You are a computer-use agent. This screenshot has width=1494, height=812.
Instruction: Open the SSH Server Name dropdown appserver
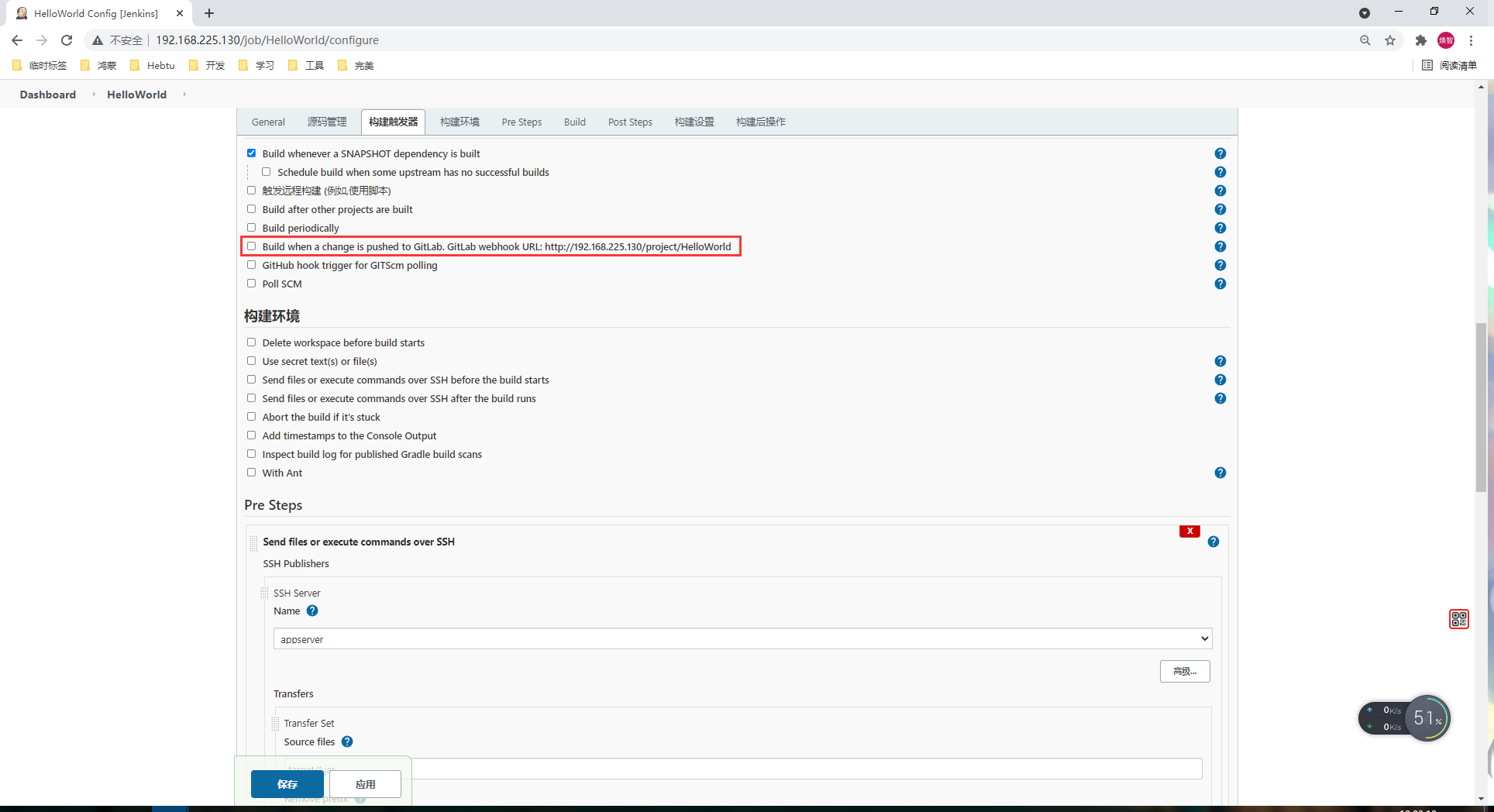tap(742, 639)
